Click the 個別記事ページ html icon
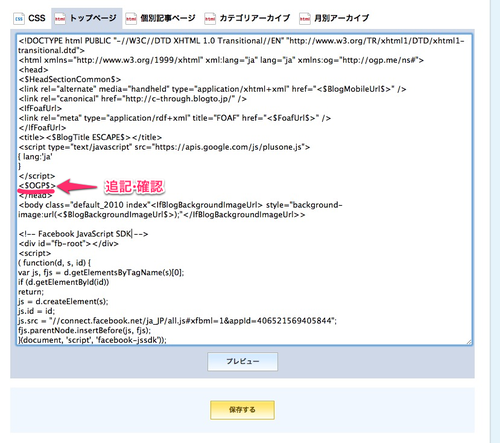 131,18
